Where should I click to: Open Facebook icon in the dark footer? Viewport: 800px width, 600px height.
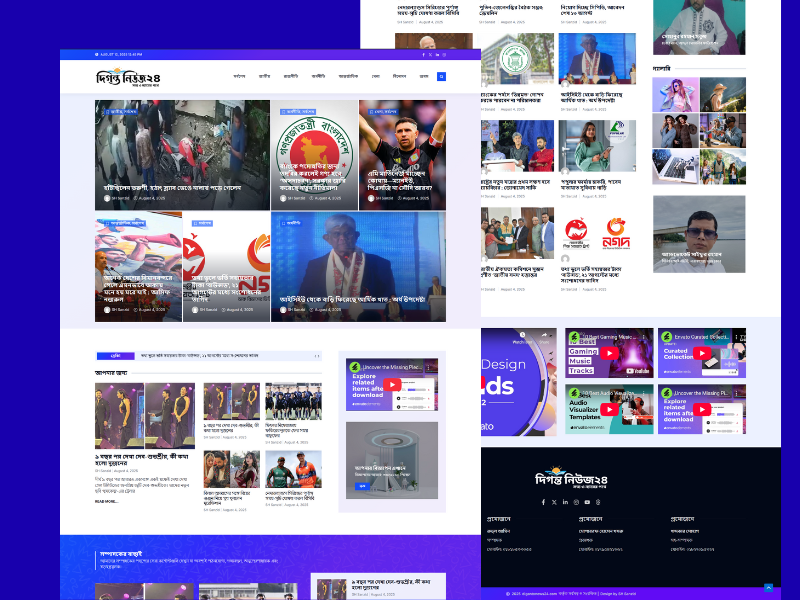pos(543,502)
